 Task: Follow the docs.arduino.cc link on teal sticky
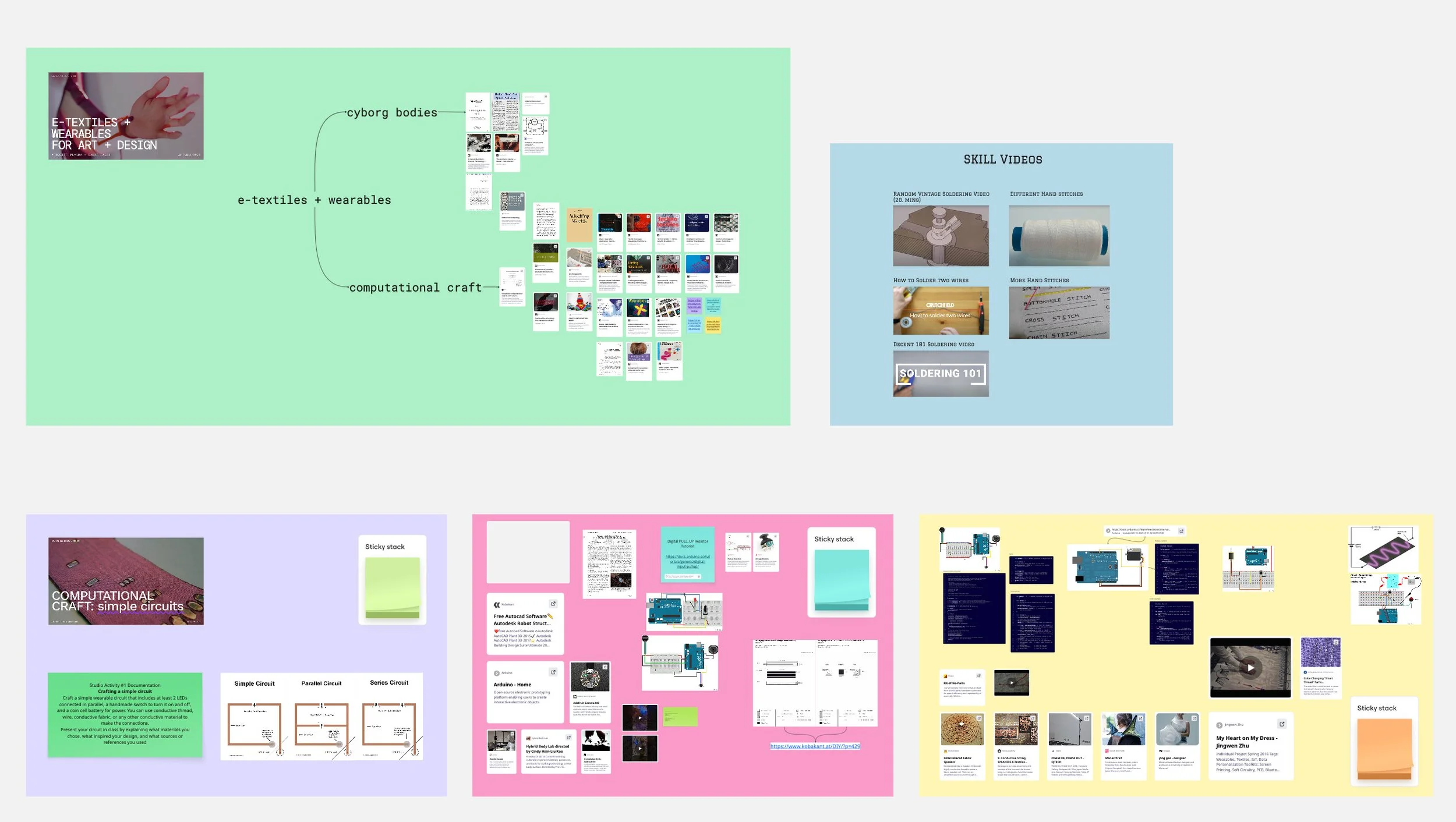point(687,561)
